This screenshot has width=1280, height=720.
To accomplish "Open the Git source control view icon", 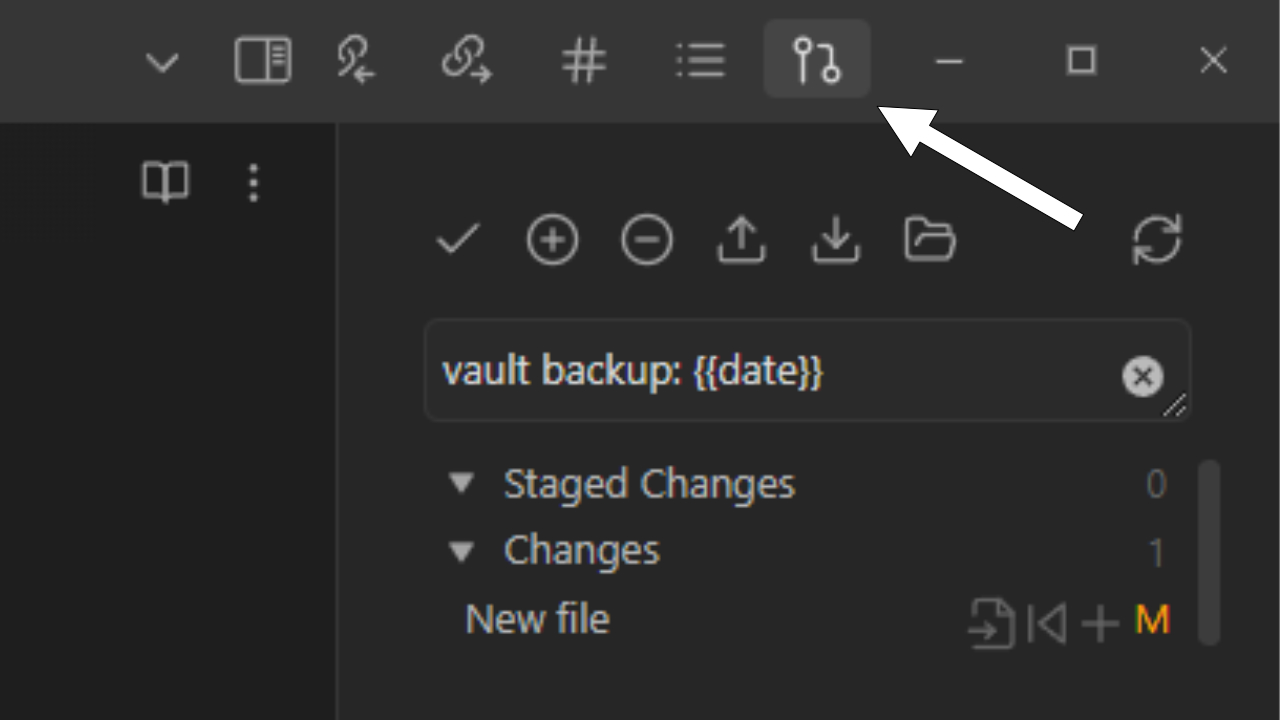I will [x=817, y=60].
